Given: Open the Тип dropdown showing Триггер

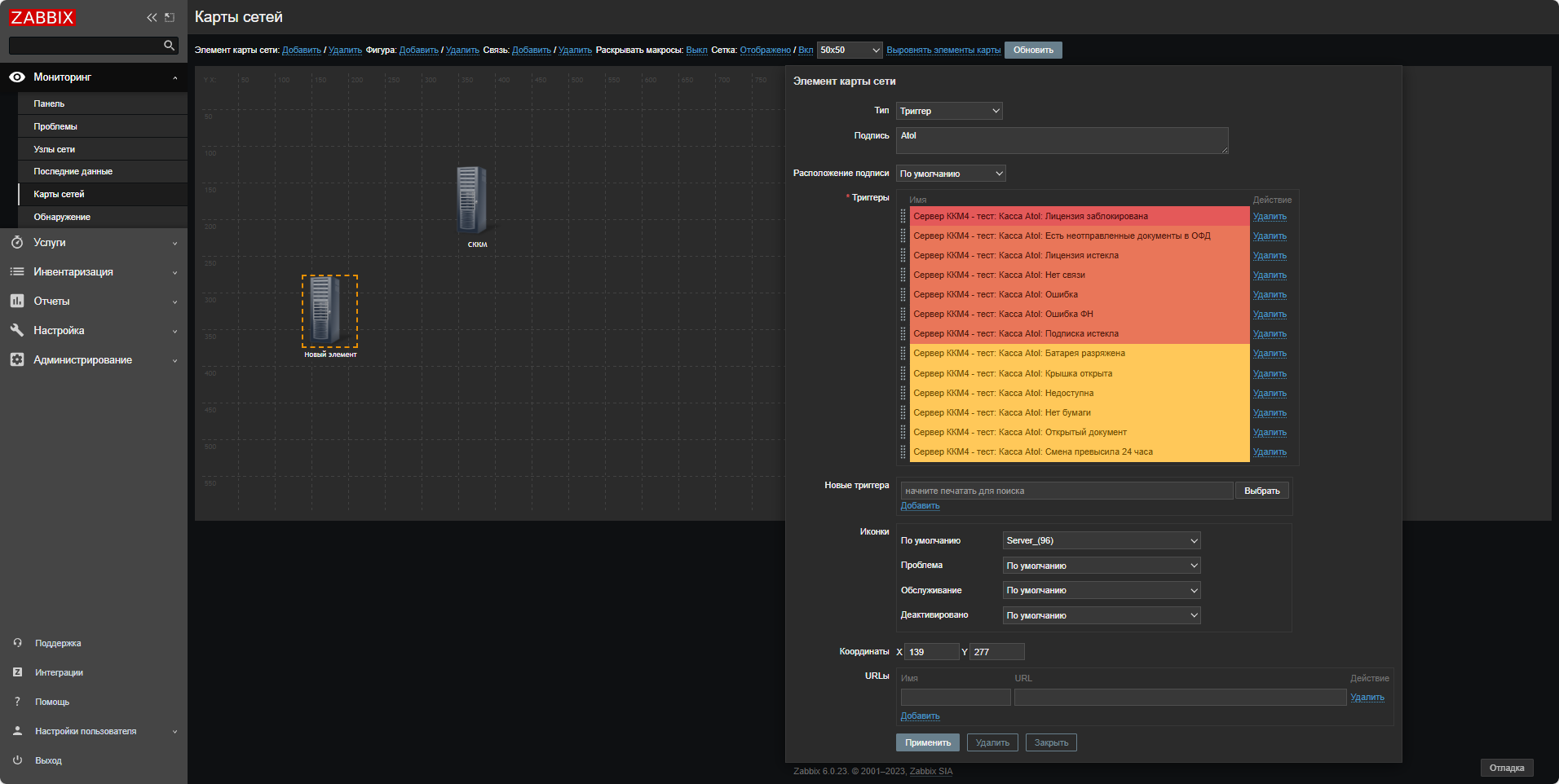Looking at the screenshot, I should [x=949, y=111].
